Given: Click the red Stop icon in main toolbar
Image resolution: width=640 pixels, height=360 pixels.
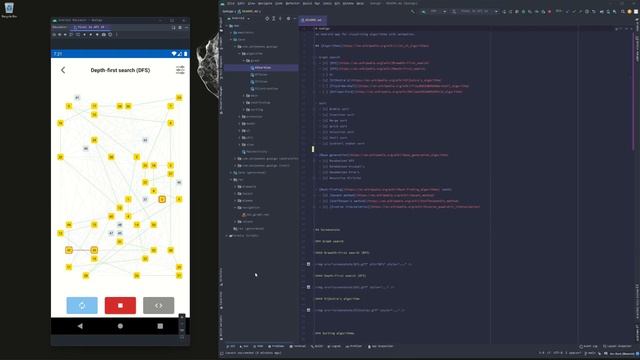Looking at the screenshot, I should [x=550, y=12].
